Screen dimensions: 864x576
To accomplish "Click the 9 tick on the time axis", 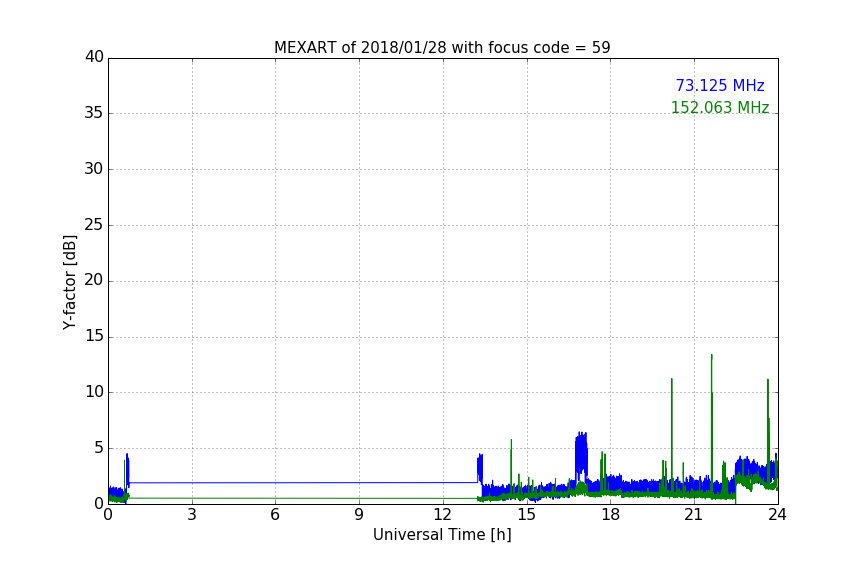I will (359, 515).
